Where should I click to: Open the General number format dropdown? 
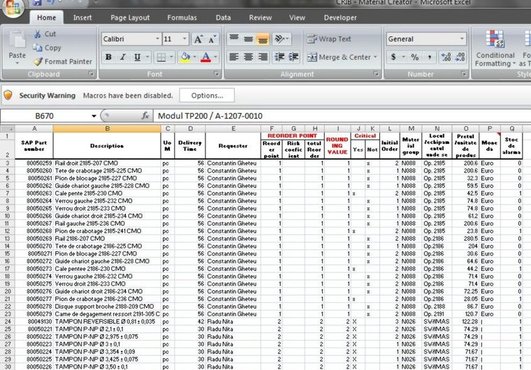pyautogui.click(x=462, y=39)
